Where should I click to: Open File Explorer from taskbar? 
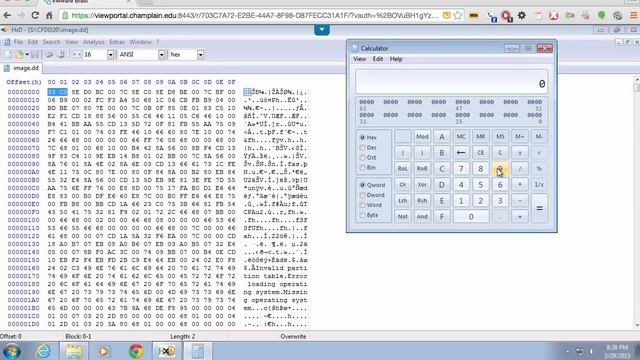coord(74,351)
